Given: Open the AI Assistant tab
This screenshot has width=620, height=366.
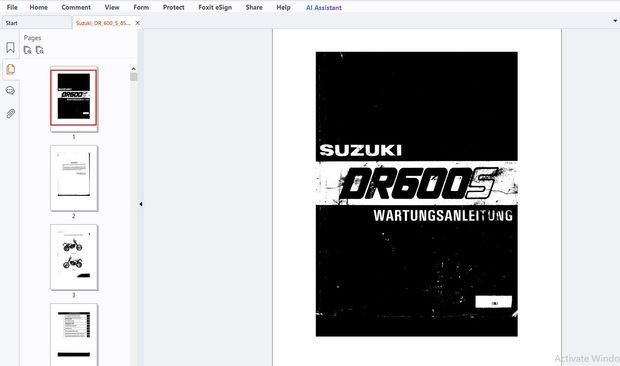Looking at the screenshot, I should (324, 8).
